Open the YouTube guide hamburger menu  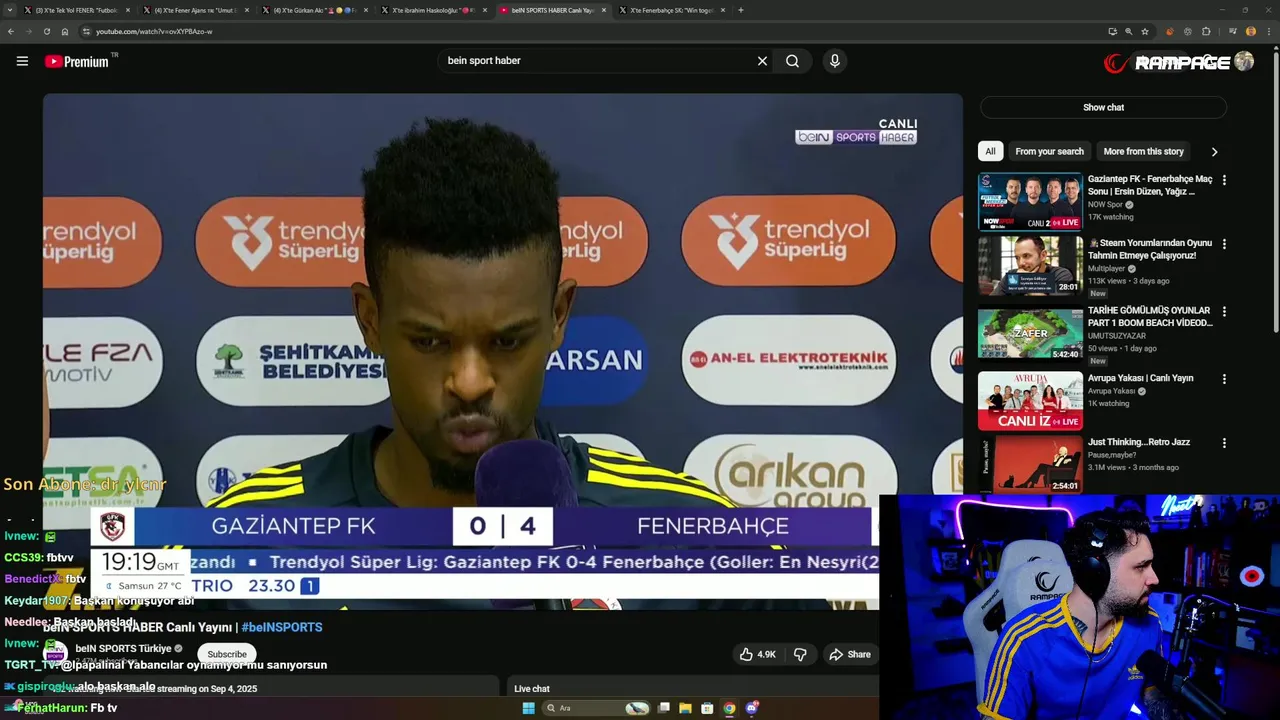[22, 61]
